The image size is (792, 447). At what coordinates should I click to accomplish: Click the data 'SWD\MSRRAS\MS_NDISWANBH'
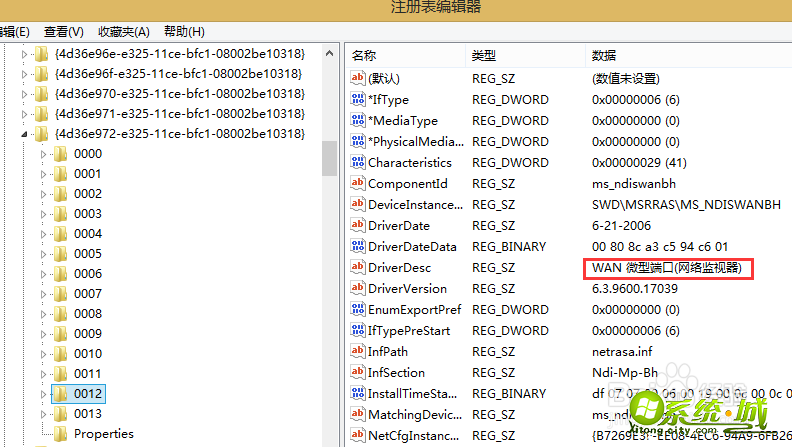(x=686, y=205)
